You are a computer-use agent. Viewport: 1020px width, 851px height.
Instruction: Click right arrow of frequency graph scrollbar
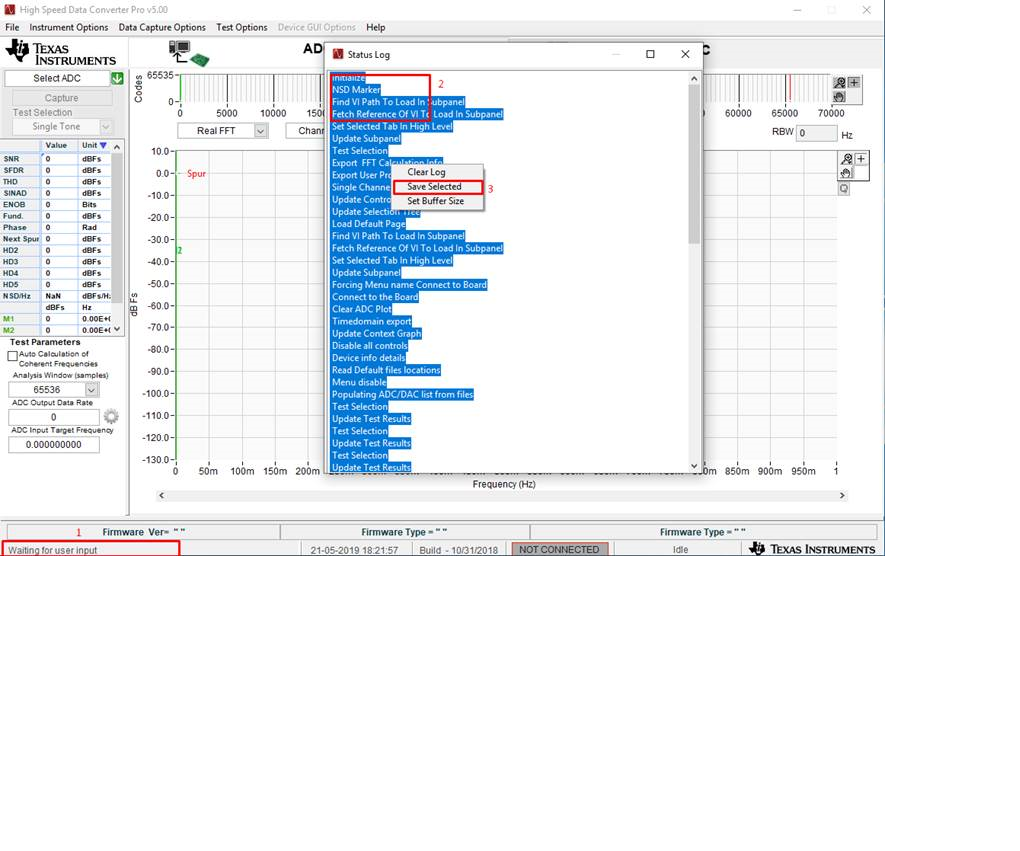(x=842, y=496)
